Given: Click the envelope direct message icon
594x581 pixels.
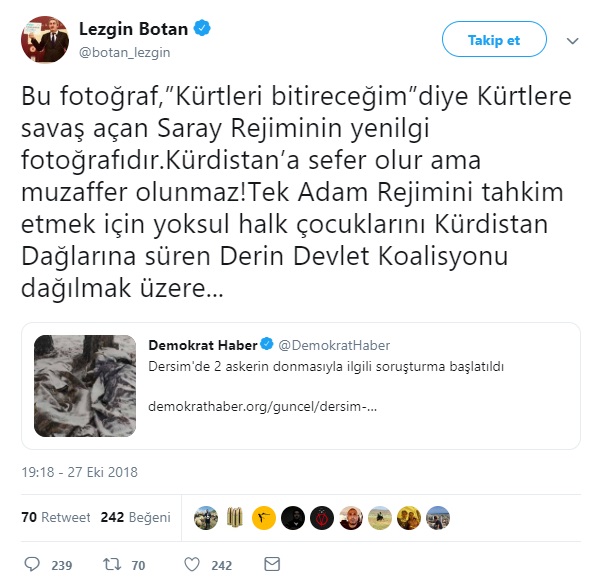Looking at the screenshot, I should (x=272, y=564).
